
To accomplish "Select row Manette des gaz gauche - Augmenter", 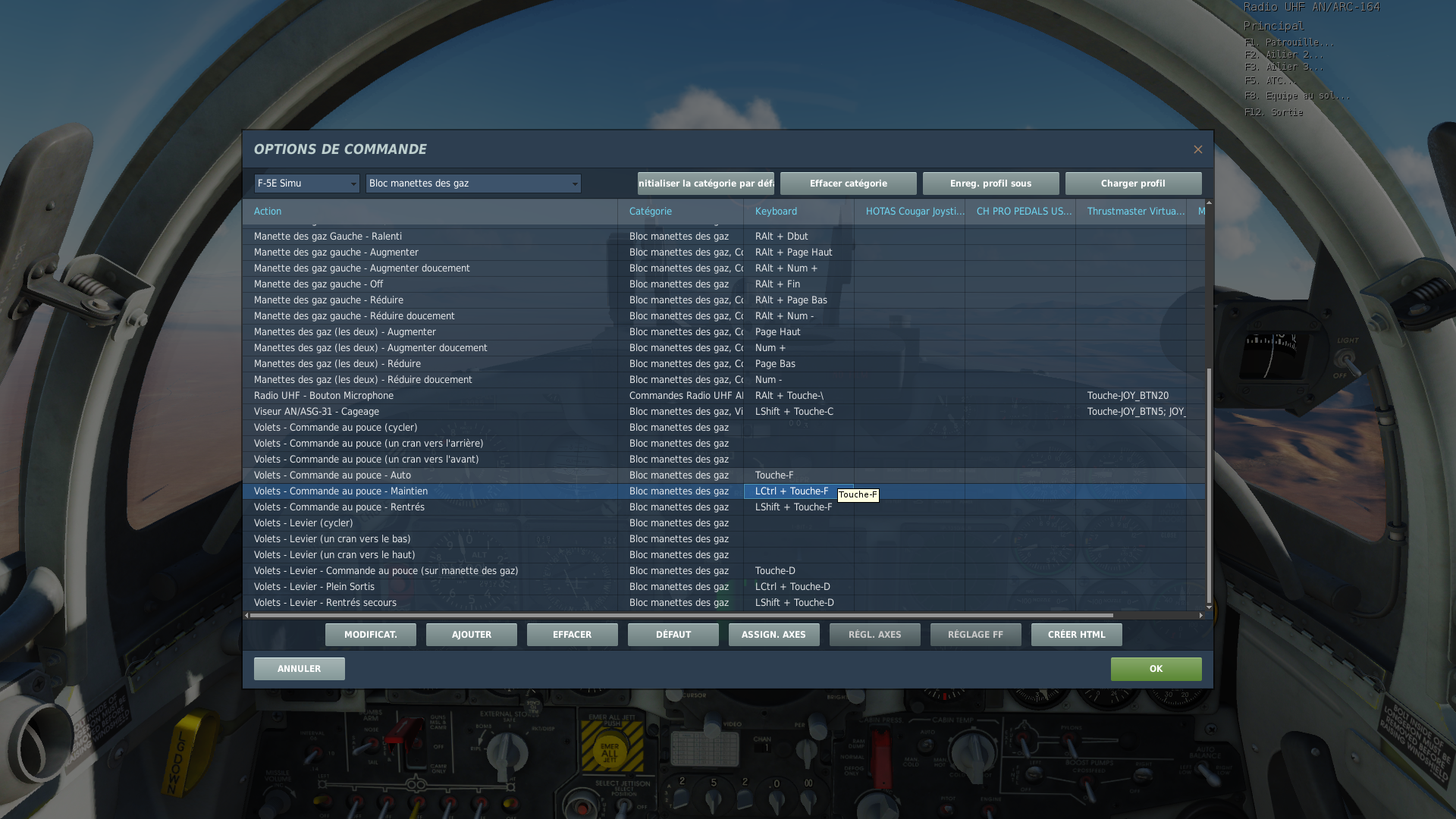I will (x=723, y=253).
